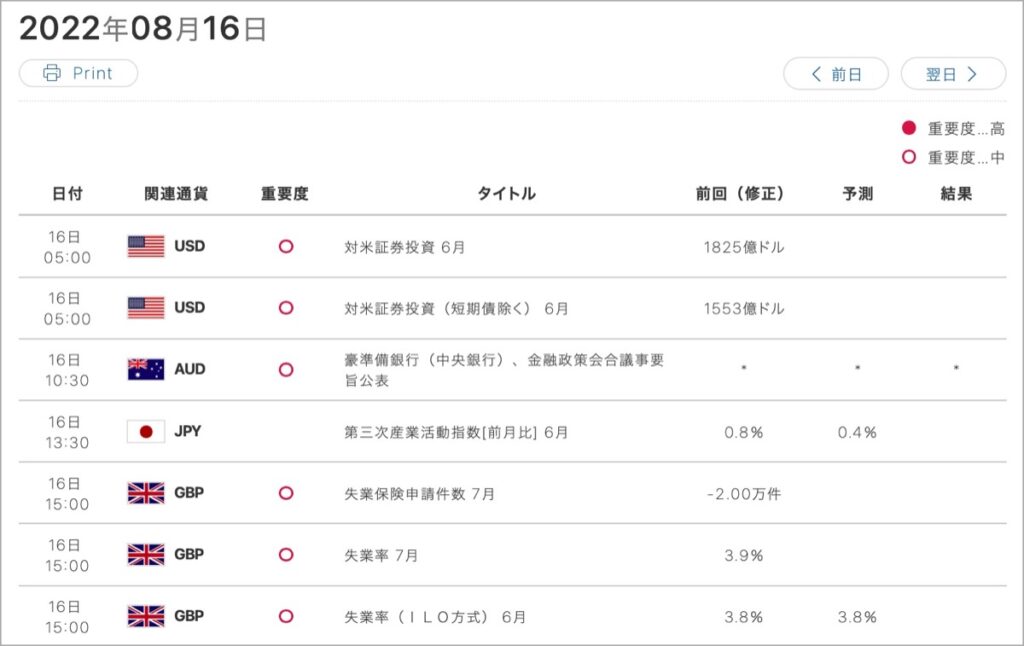1024x646 pixels.
Task: Click the AUD currency label
Action: pyautogui.click(x=190, y=369)
